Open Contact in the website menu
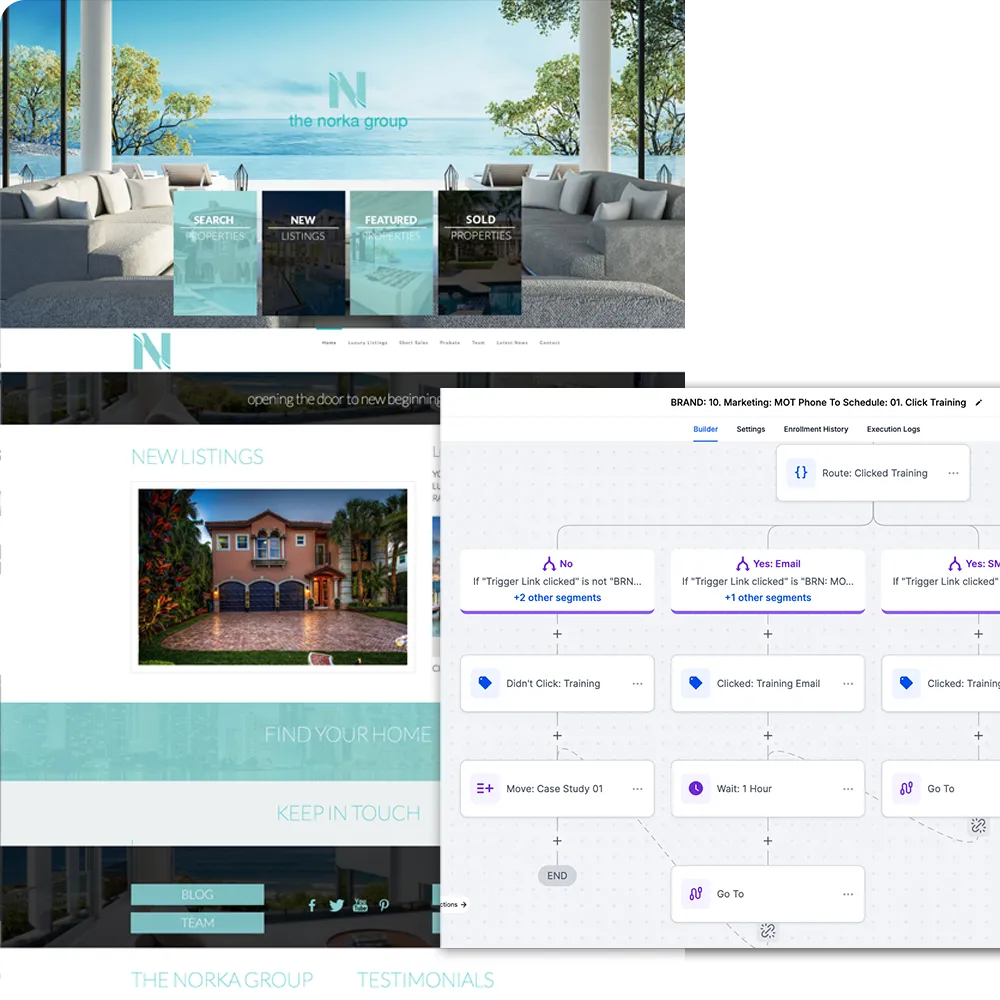1000x1000 pixels. pyautogui.click(x=550, y=343)
